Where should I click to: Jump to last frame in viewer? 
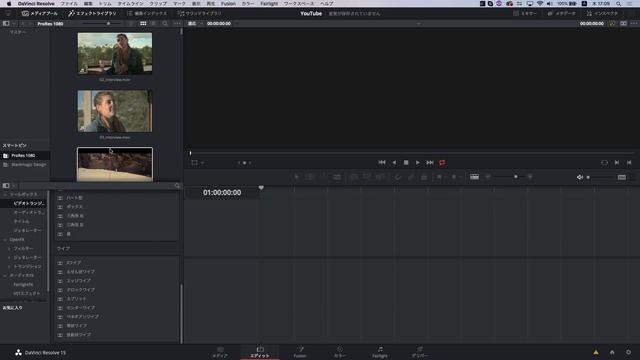point(429,162)
